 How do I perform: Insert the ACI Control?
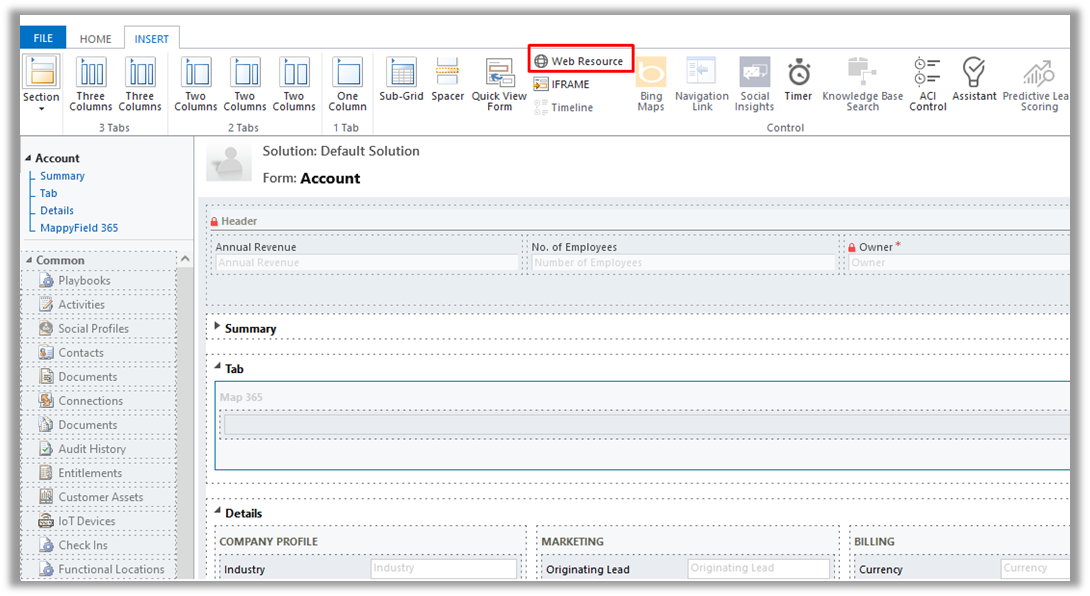click(x=927, y=84)
